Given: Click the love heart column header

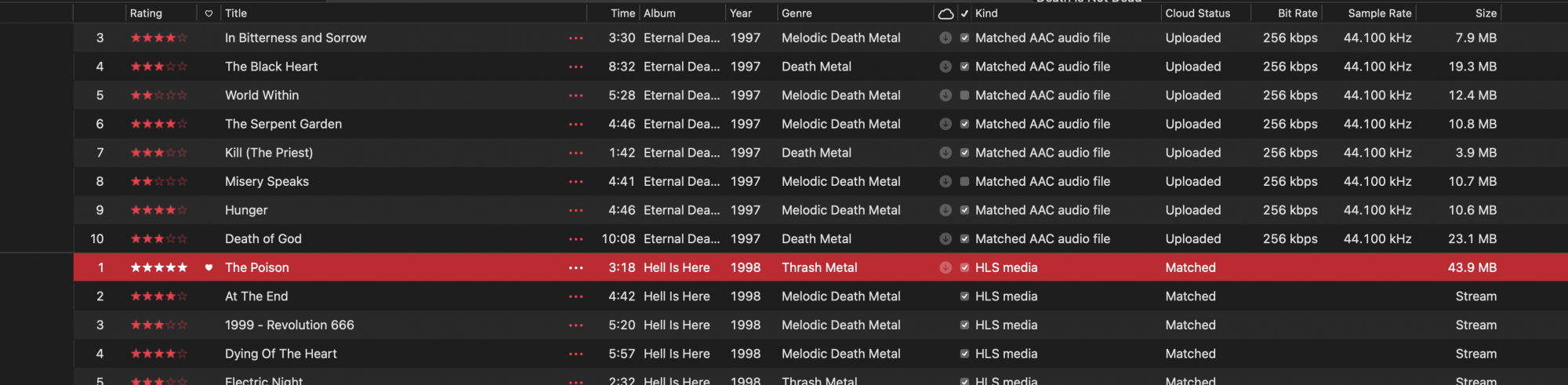Looking at the screenshot, I should 209,13.
